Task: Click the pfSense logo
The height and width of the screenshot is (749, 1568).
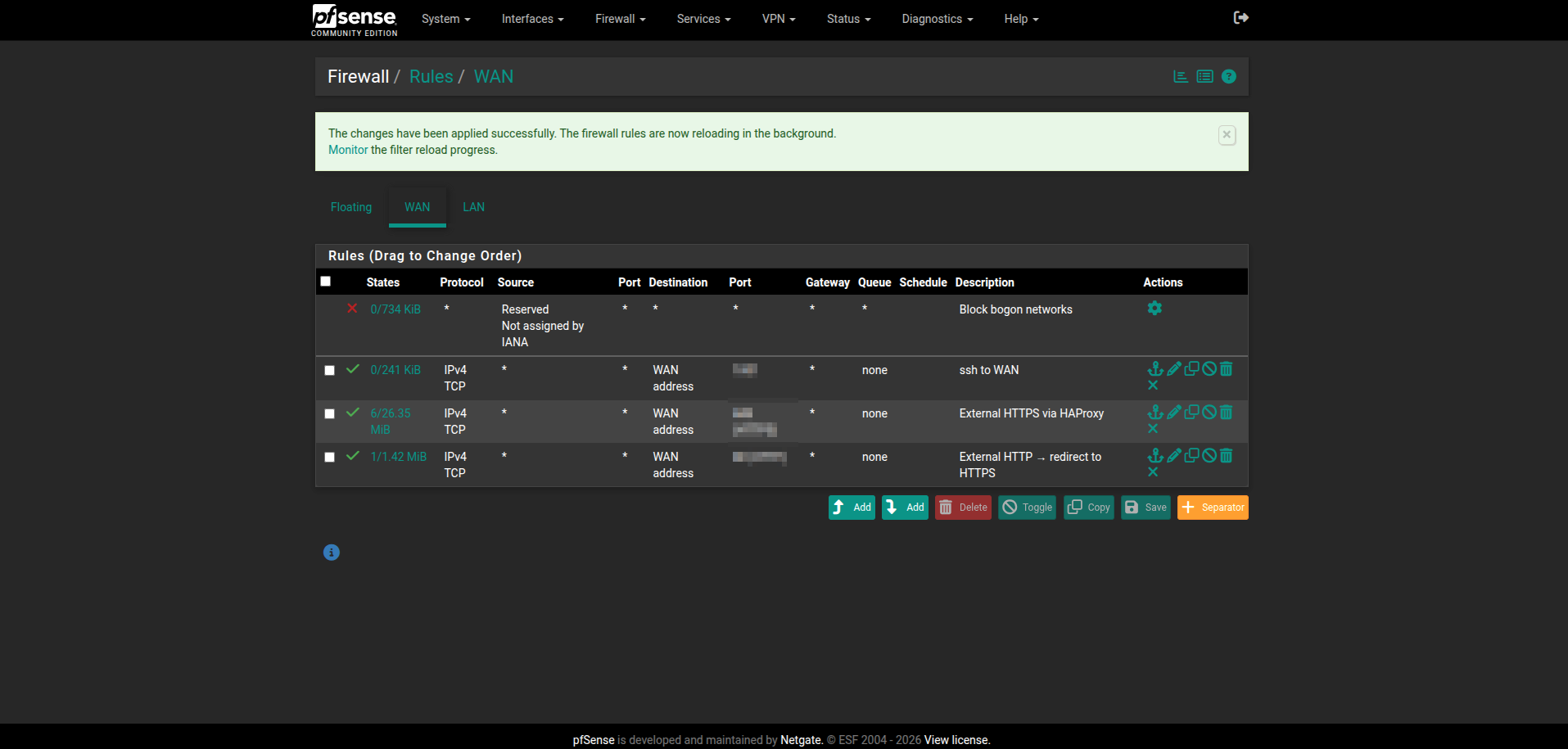Action: click(x=354, y=20)
